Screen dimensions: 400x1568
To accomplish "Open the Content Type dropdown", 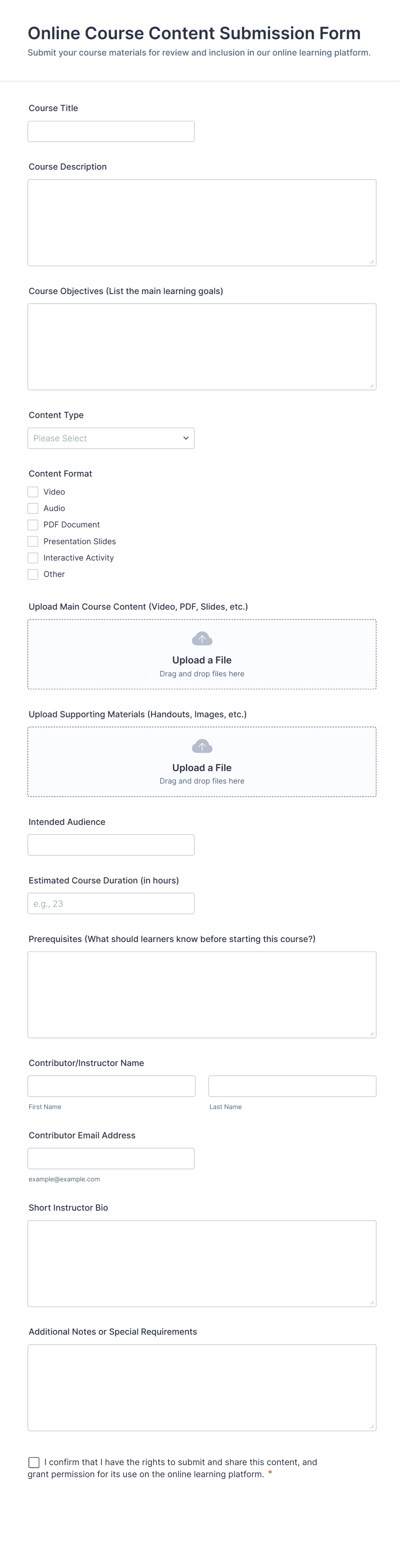I will 111,438.
